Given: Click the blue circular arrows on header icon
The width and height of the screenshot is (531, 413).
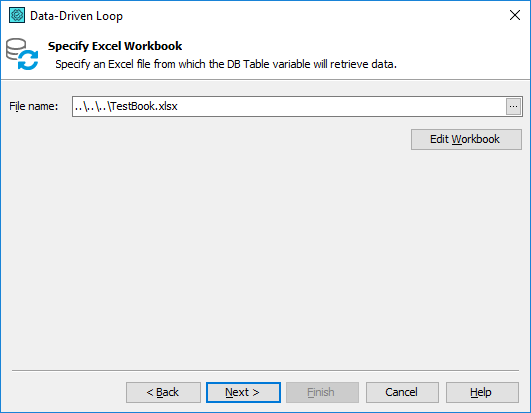Looking at the screenshot, I should point(28,60).
